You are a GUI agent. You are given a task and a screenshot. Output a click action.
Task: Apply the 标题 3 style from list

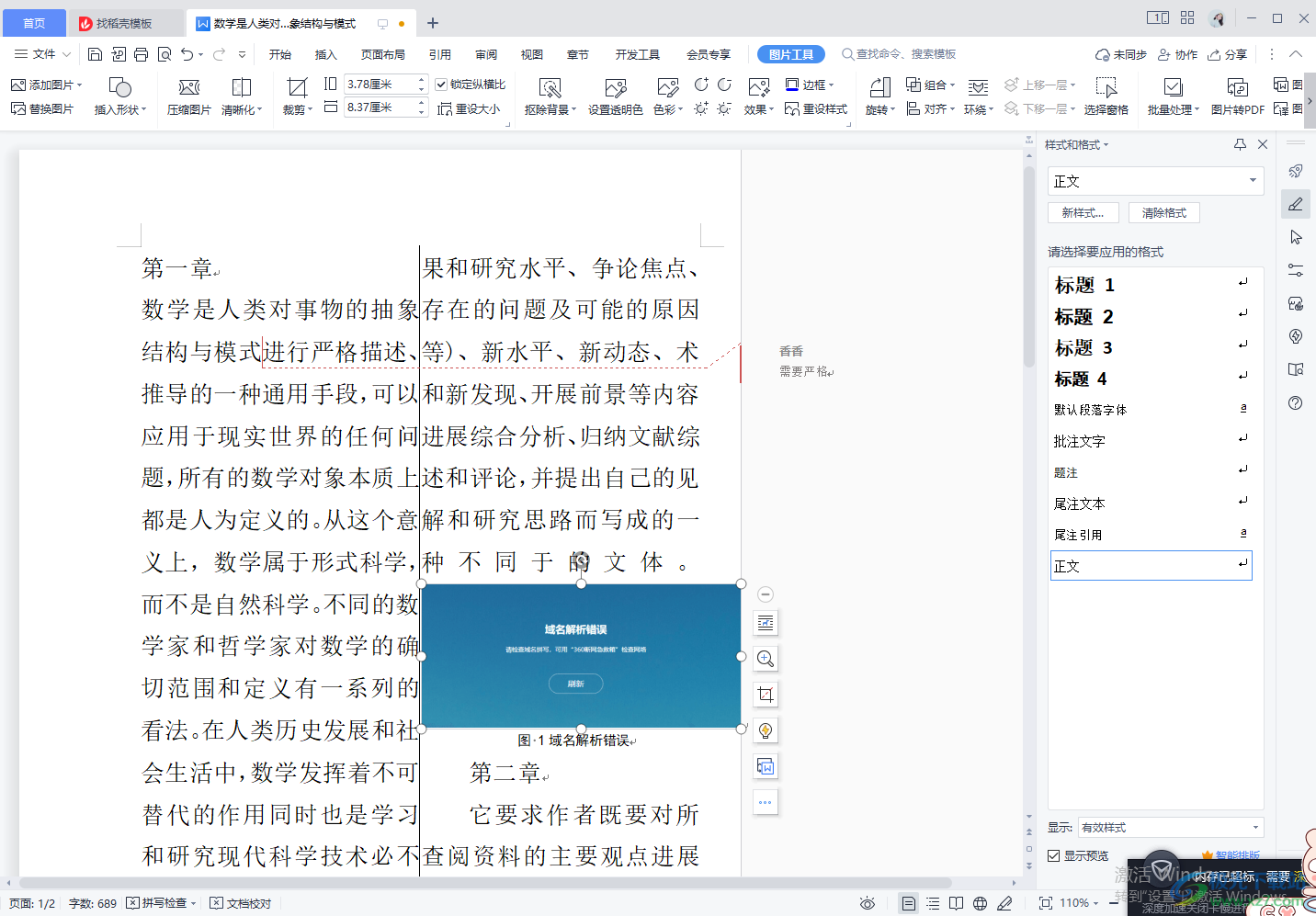pos(1151,347)
